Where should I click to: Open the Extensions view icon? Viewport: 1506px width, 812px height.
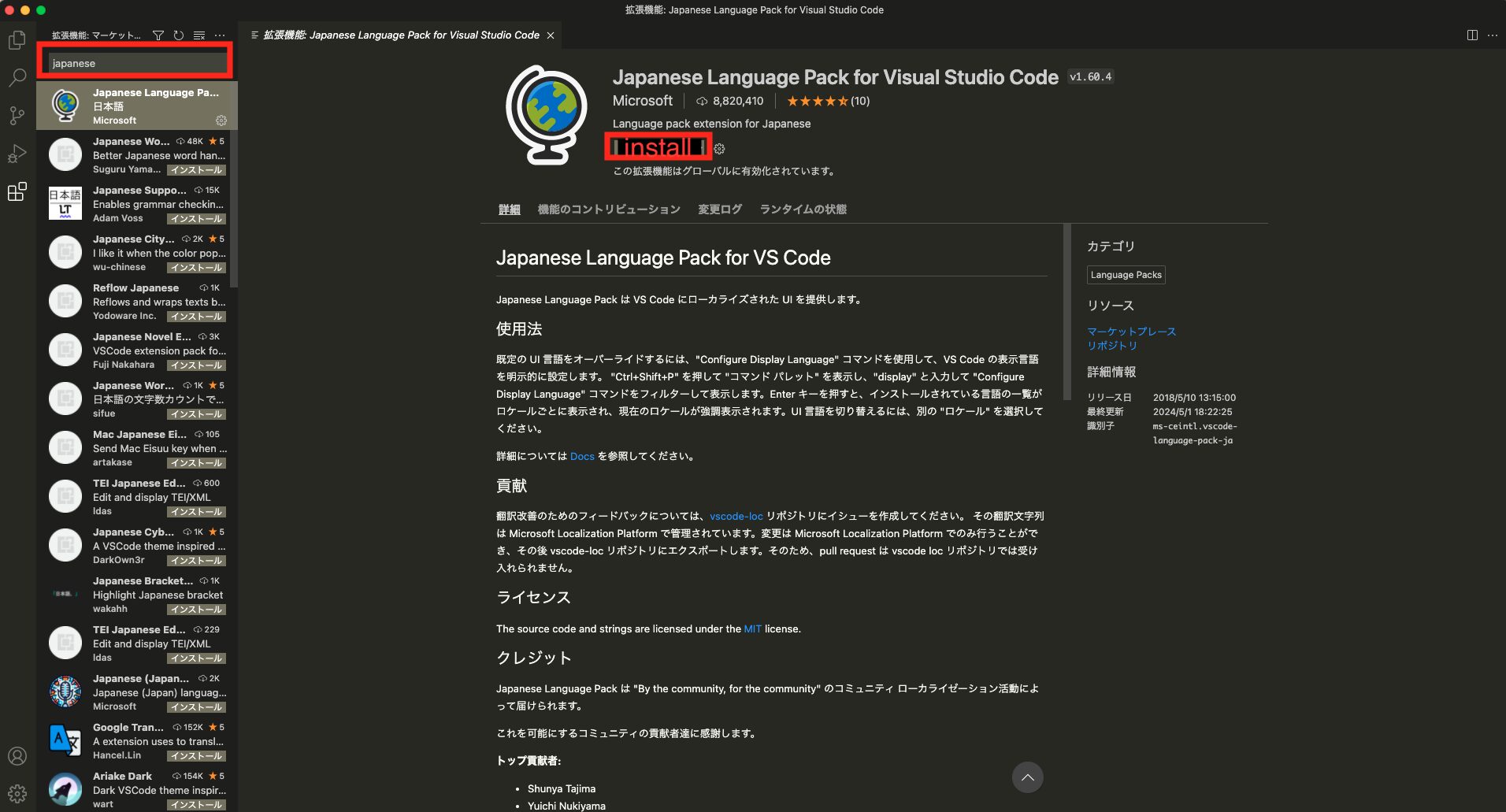(x=17, y=191)
